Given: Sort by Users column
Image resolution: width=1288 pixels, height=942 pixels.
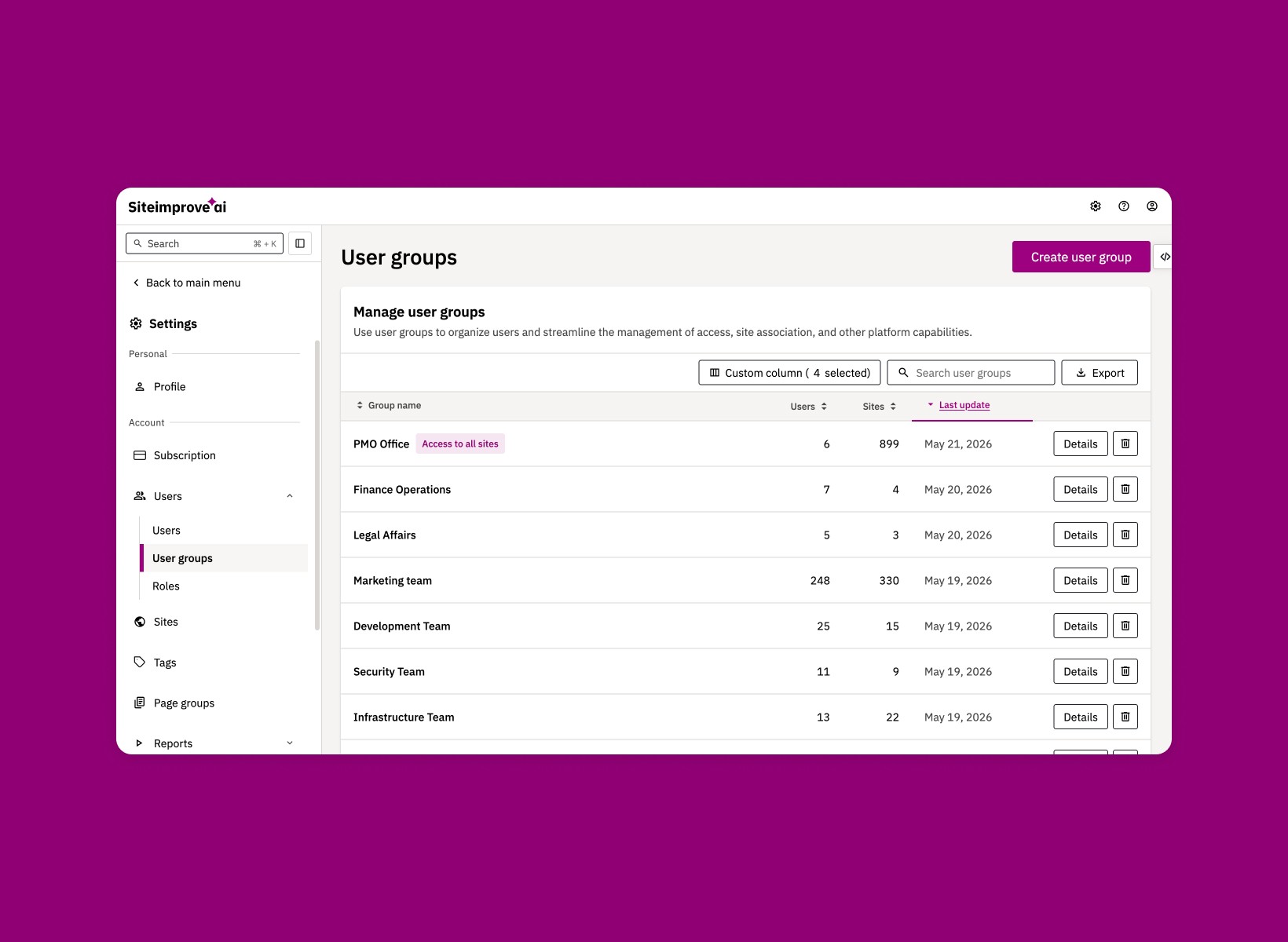Looking at the screenshot, I should tap(808, 406).
